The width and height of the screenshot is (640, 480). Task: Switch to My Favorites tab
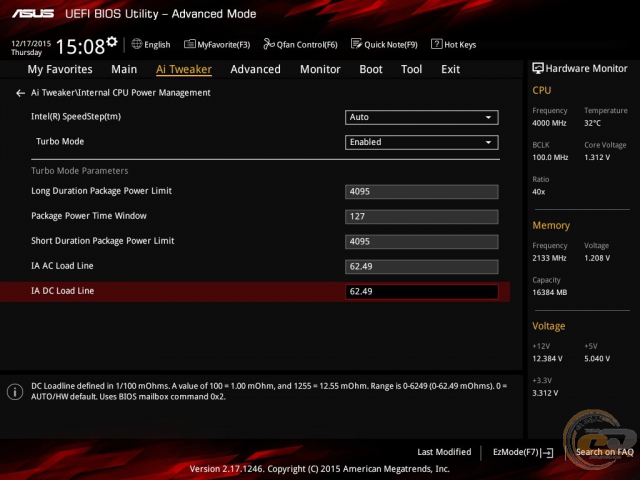pyautogui.click(x=60, y=69)
